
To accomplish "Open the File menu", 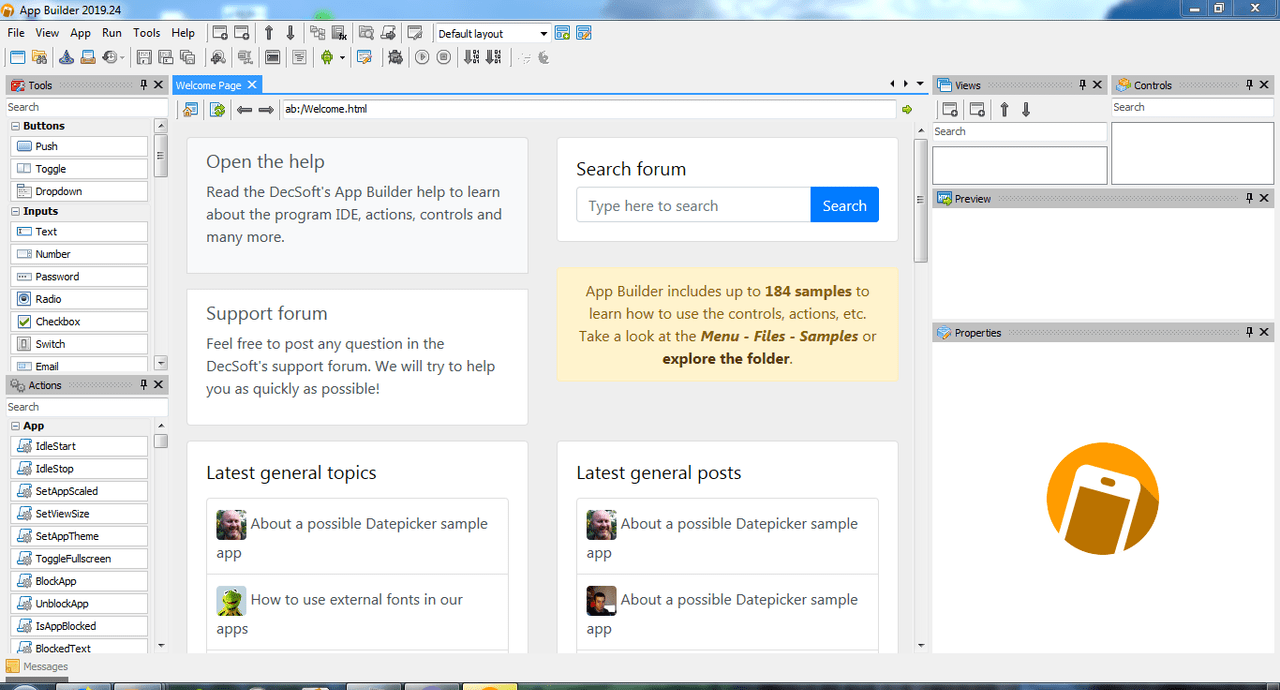I will tap(16, 33).
